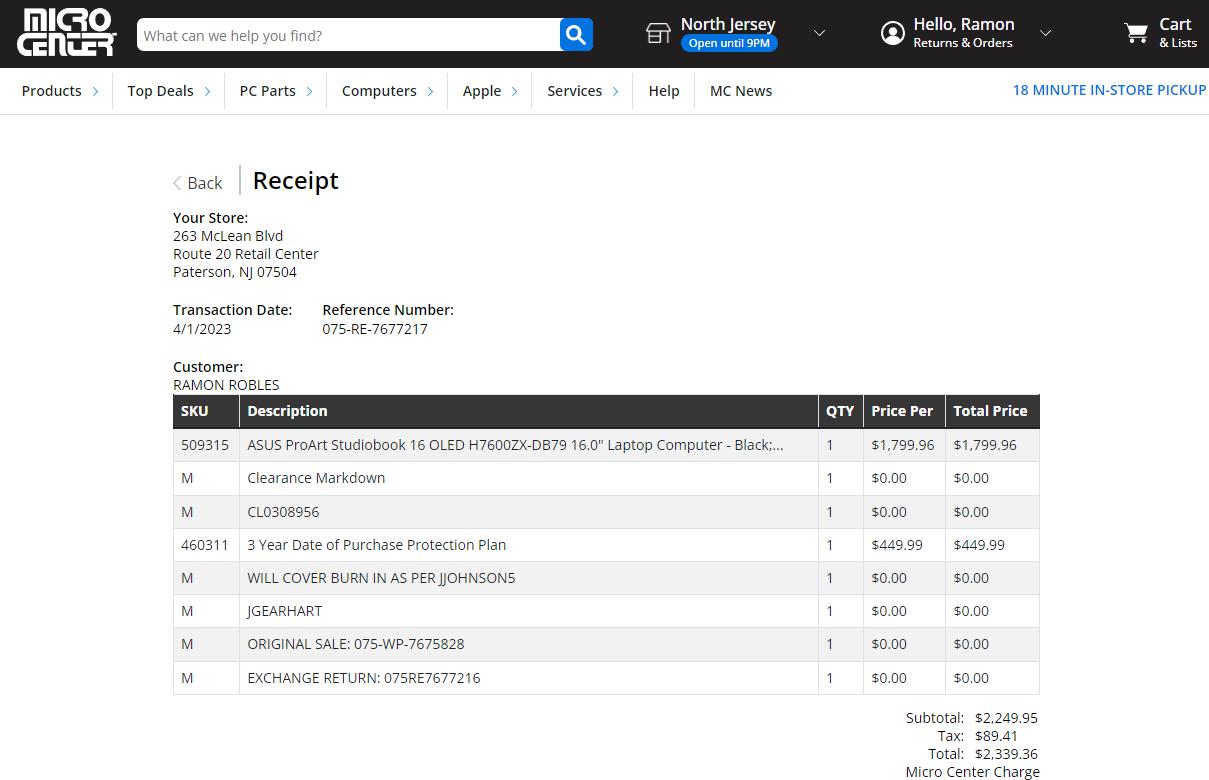Click the Price Per column header

(x=902, y=411)
